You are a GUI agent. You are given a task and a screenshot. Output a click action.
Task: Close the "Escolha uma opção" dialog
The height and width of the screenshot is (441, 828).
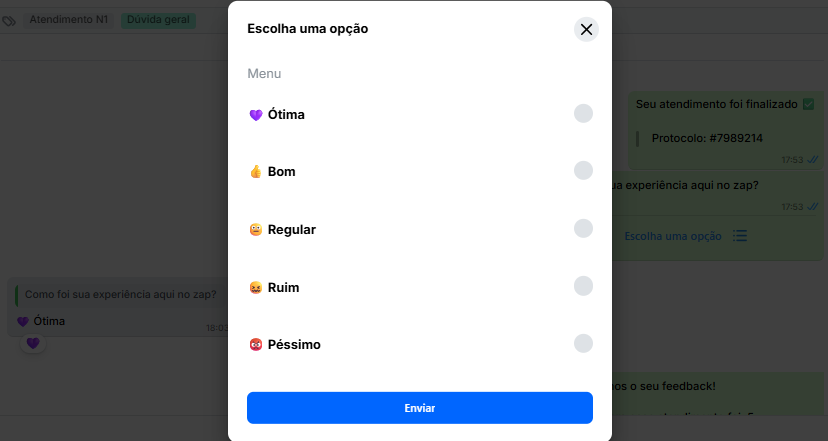(586, 29)
